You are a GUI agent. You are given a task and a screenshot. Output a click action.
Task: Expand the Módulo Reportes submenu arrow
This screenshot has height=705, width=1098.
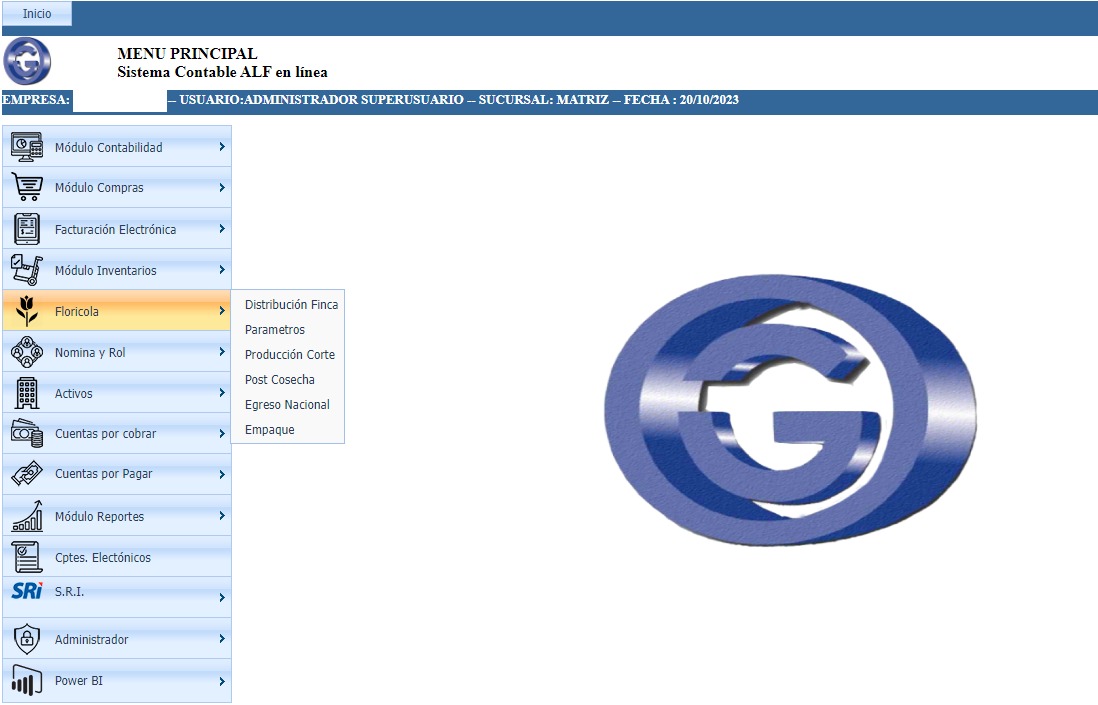(221, 516)
